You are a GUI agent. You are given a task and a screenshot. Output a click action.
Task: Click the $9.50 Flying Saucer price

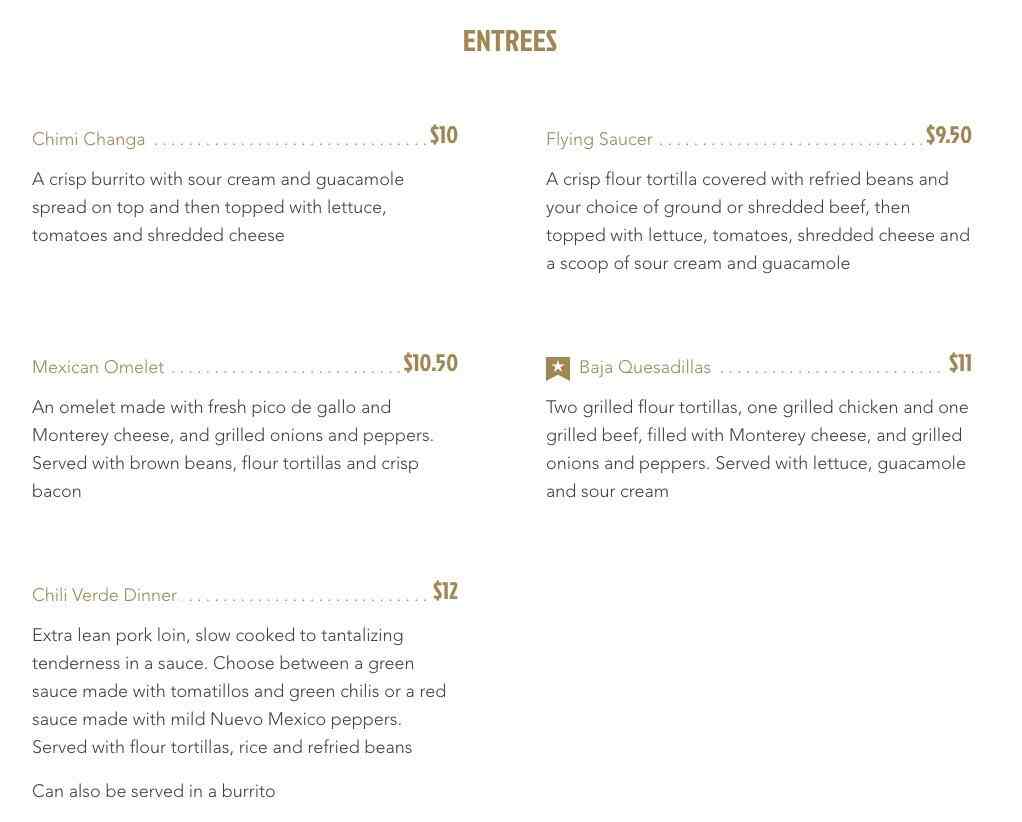[x=948, y=136]
